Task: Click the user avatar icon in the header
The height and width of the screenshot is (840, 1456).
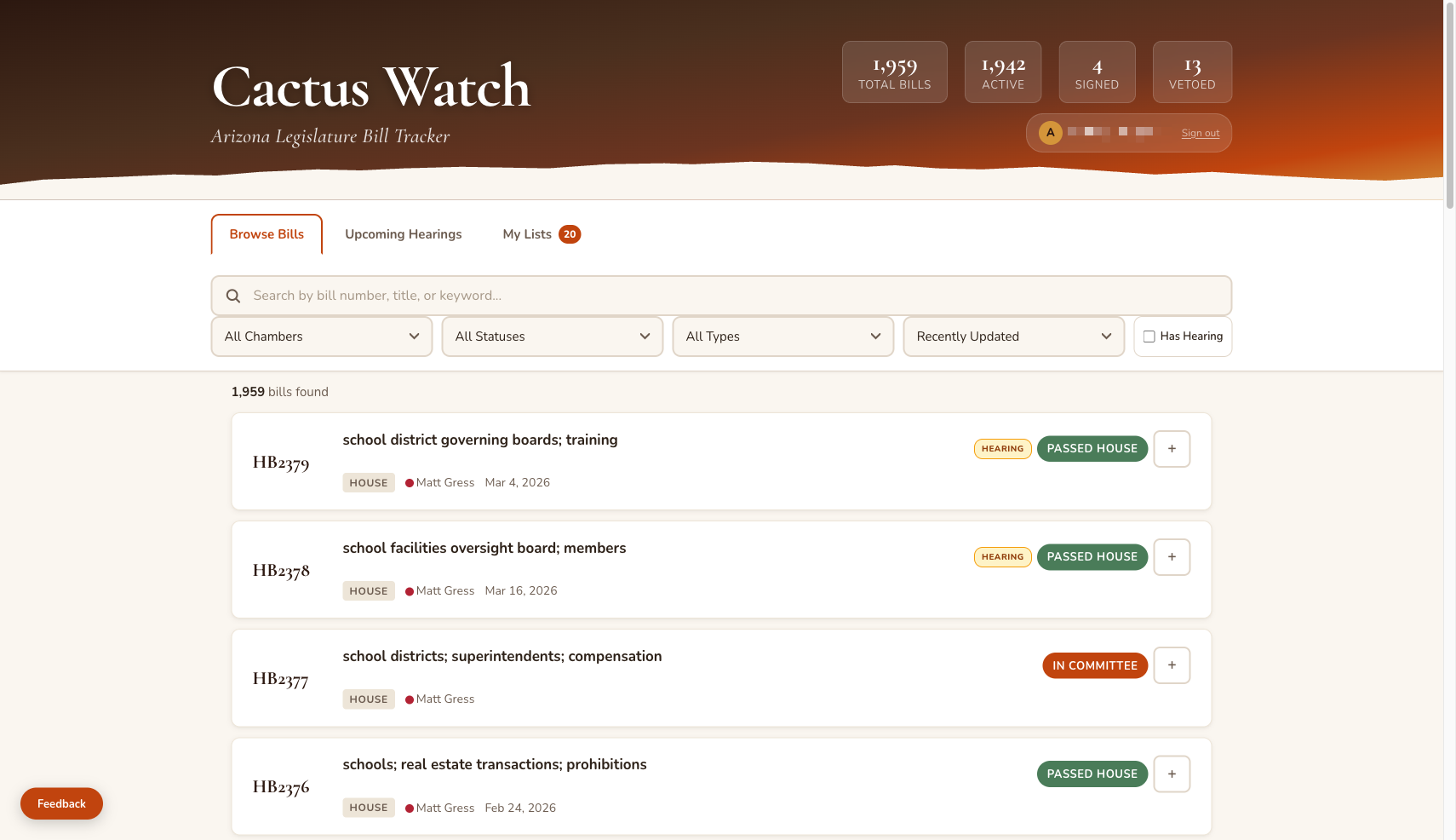Action: 1050,132
